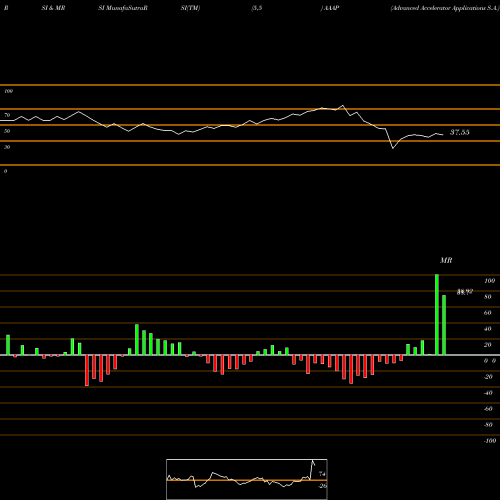This screenshot has height=500, width=500.
Task: Click the 'Advanced Accelerator Applications S.A.' title
Action: point(445,8)
